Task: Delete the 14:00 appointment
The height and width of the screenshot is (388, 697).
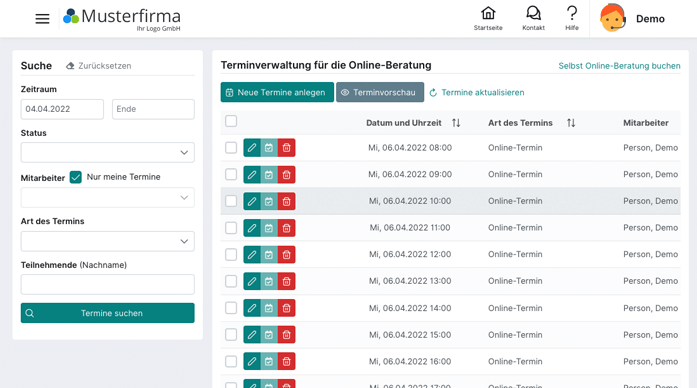Action: click(286, 308)
